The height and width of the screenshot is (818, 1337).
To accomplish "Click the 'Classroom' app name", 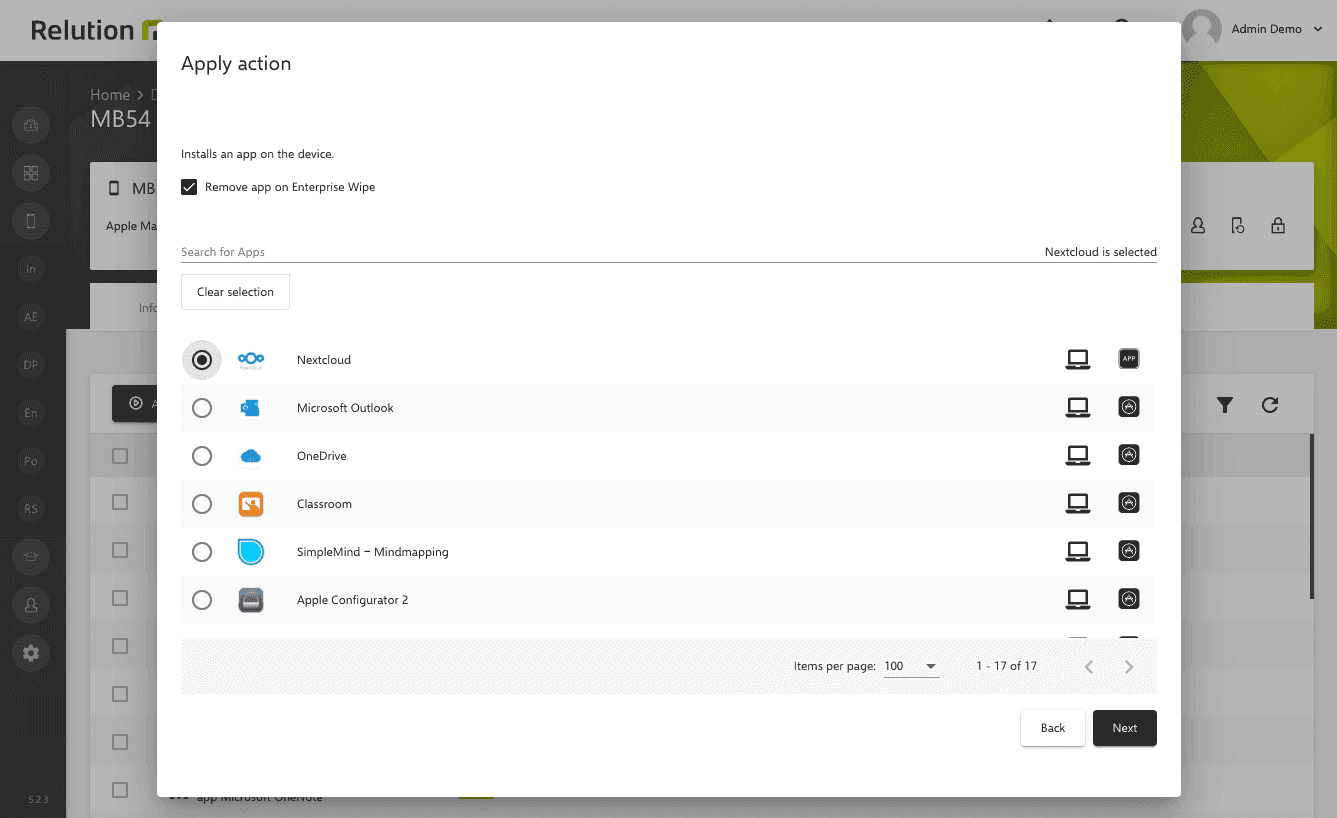I will 324,504.
